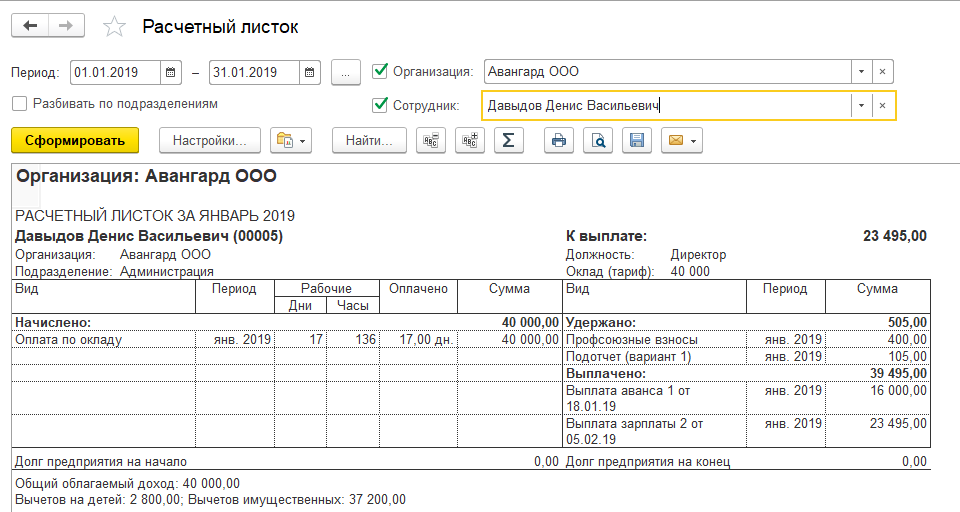The height and width of the screenshot is (512, 960).
Task: Expand the Сотрудник dropdown list
Action: tap(860, 105)
